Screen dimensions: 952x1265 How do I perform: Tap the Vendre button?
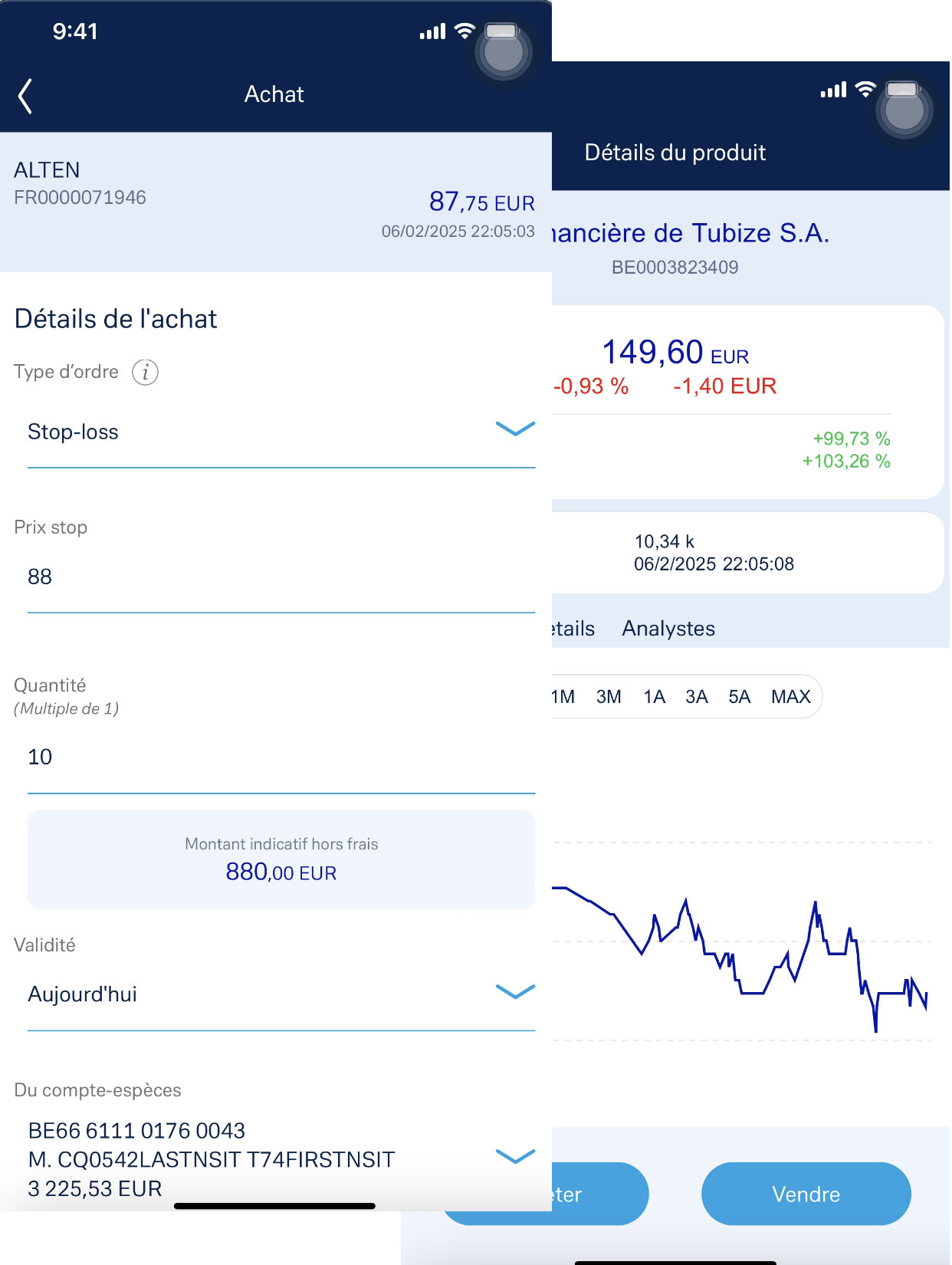coord(806,1194)
